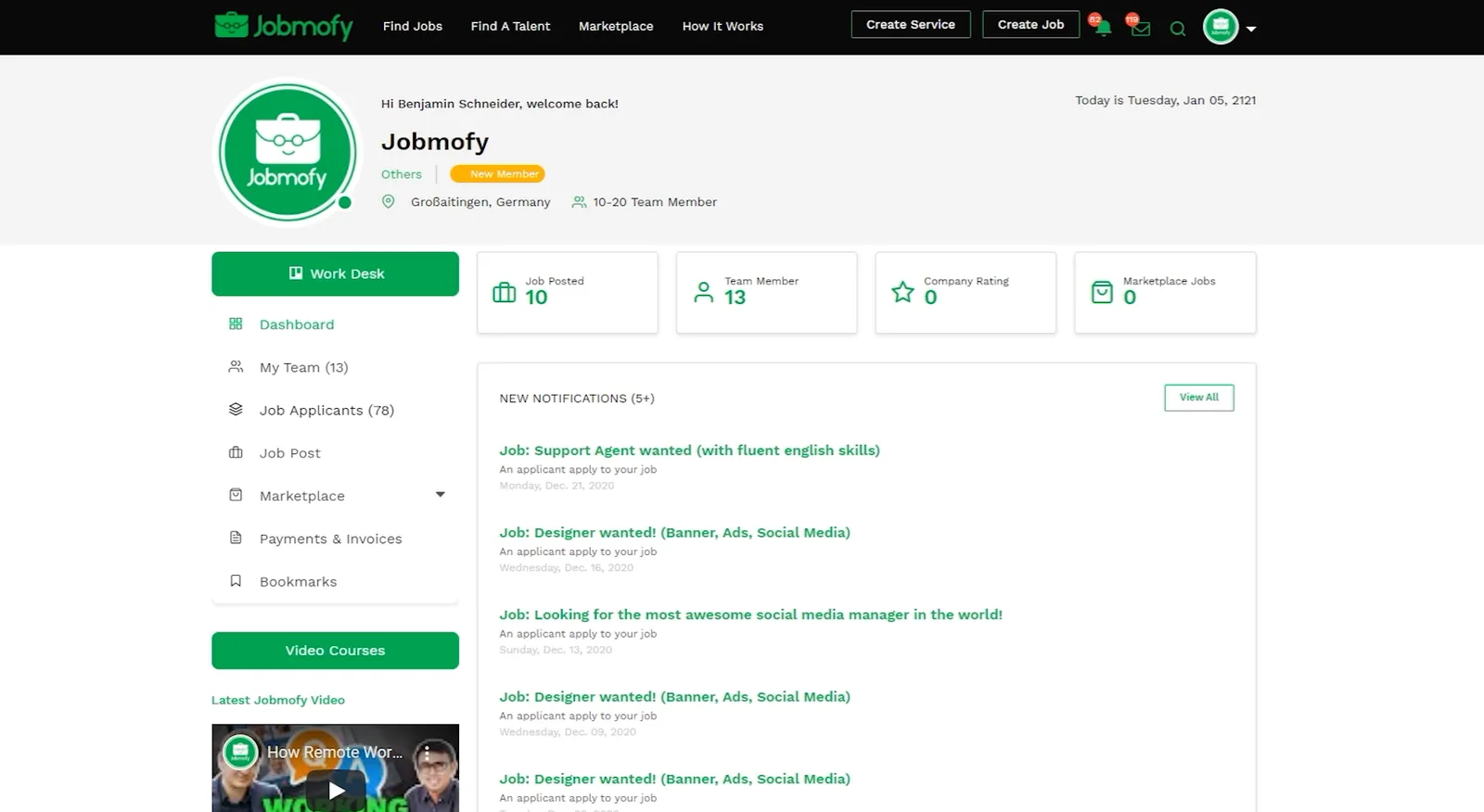Expand the account dropdown arrow
1484x812 pixels.
(1251, 29)
